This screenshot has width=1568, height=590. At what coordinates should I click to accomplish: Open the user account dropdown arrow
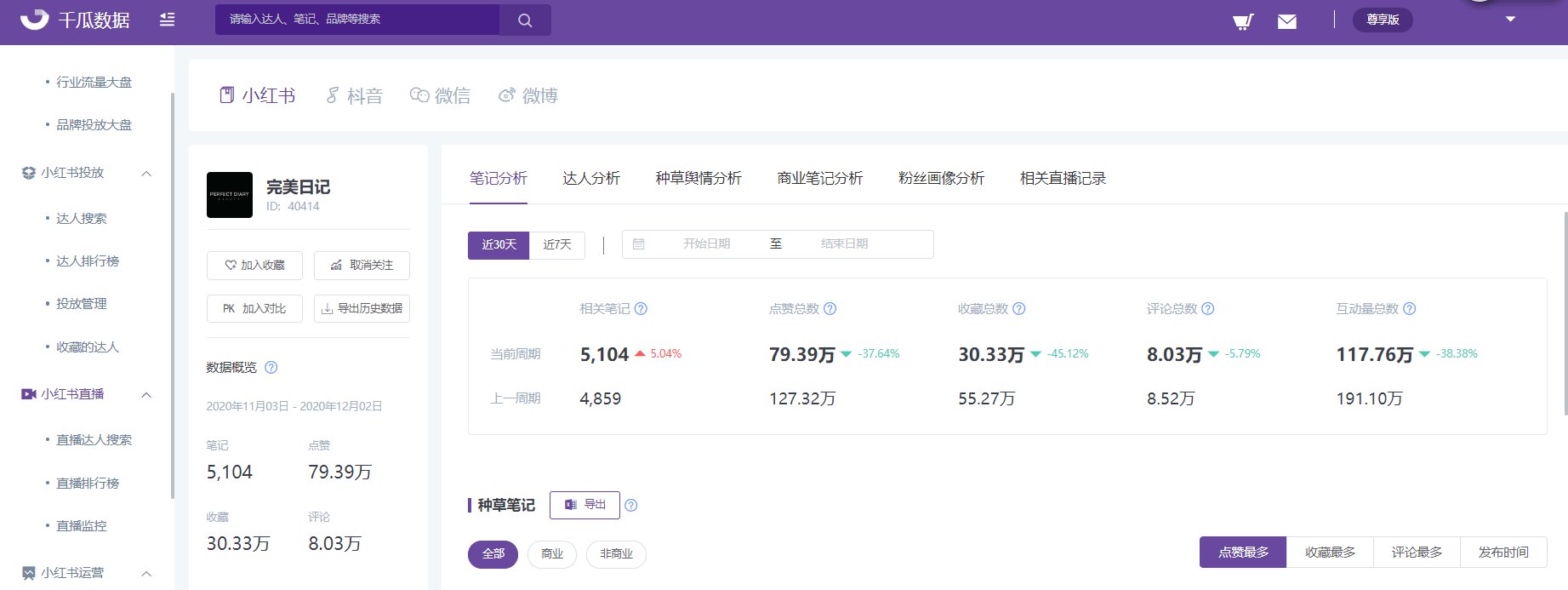click(x=1510, y=20)
